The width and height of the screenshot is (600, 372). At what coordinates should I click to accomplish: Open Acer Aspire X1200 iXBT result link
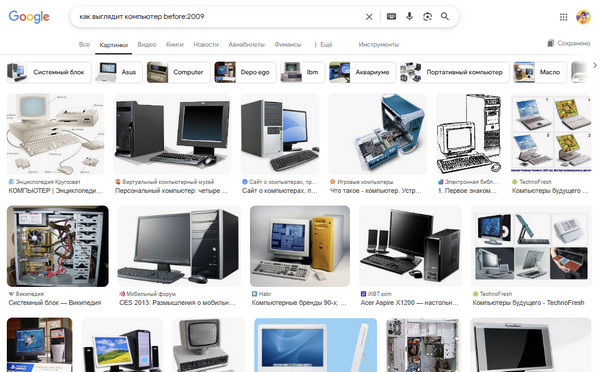tap(409, 302)
